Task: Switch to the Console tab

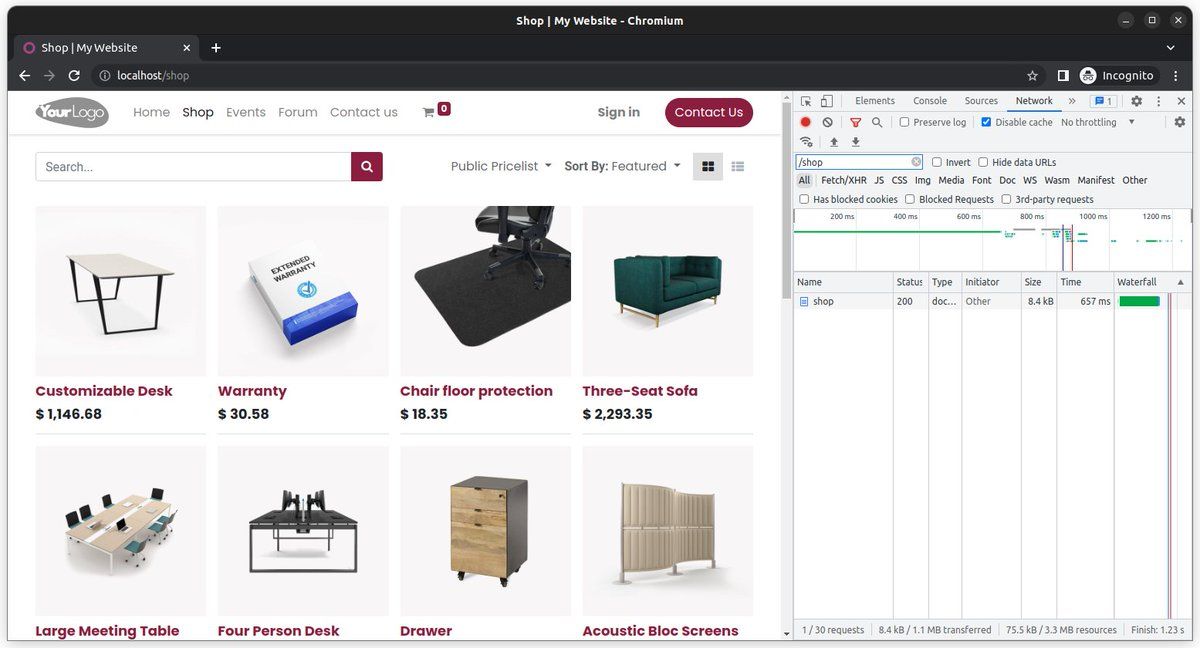Action: point(930,101)
